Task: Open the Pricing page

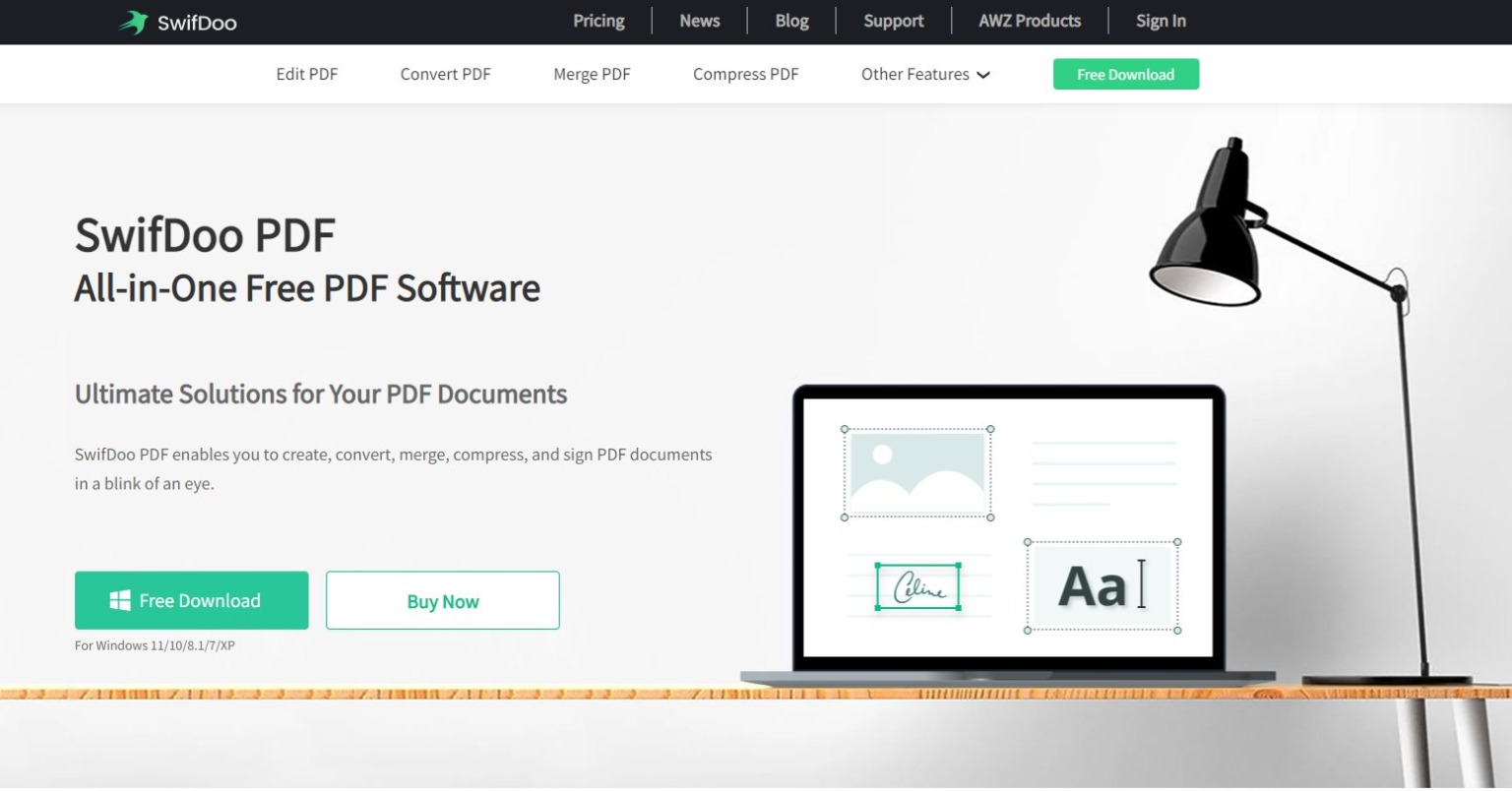Action: click(598, 21)
